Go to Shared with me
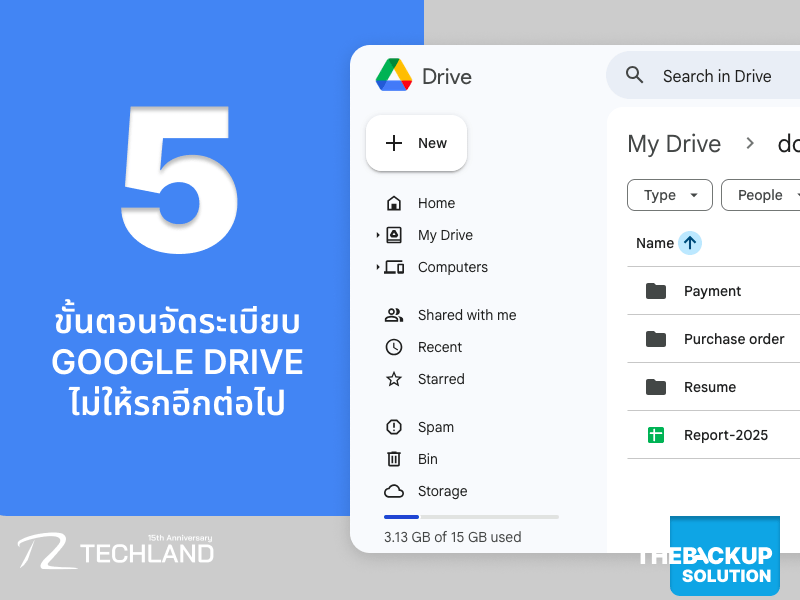 coord(466,315)
